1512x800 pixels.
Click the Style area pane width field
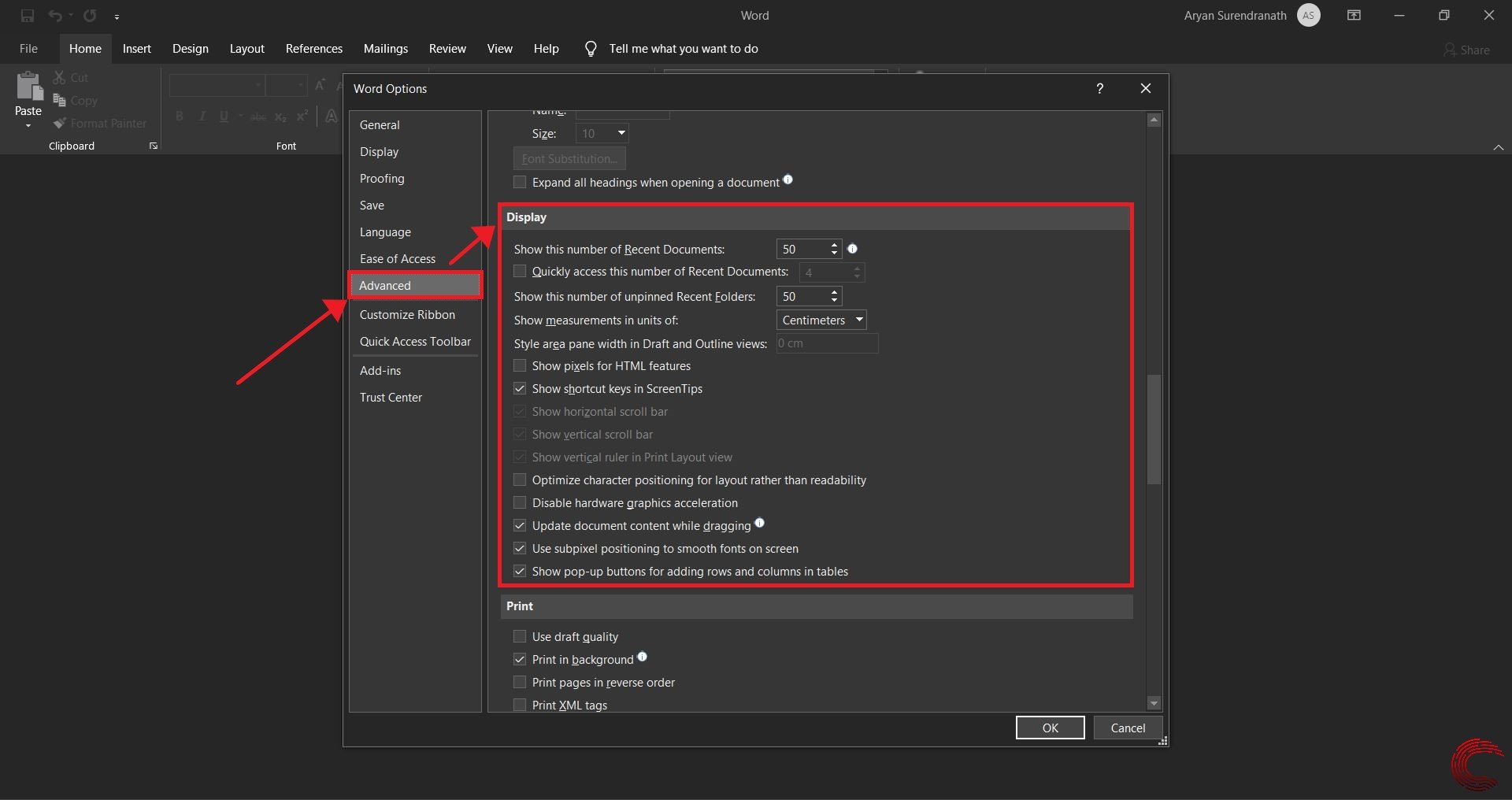[825, 343]
